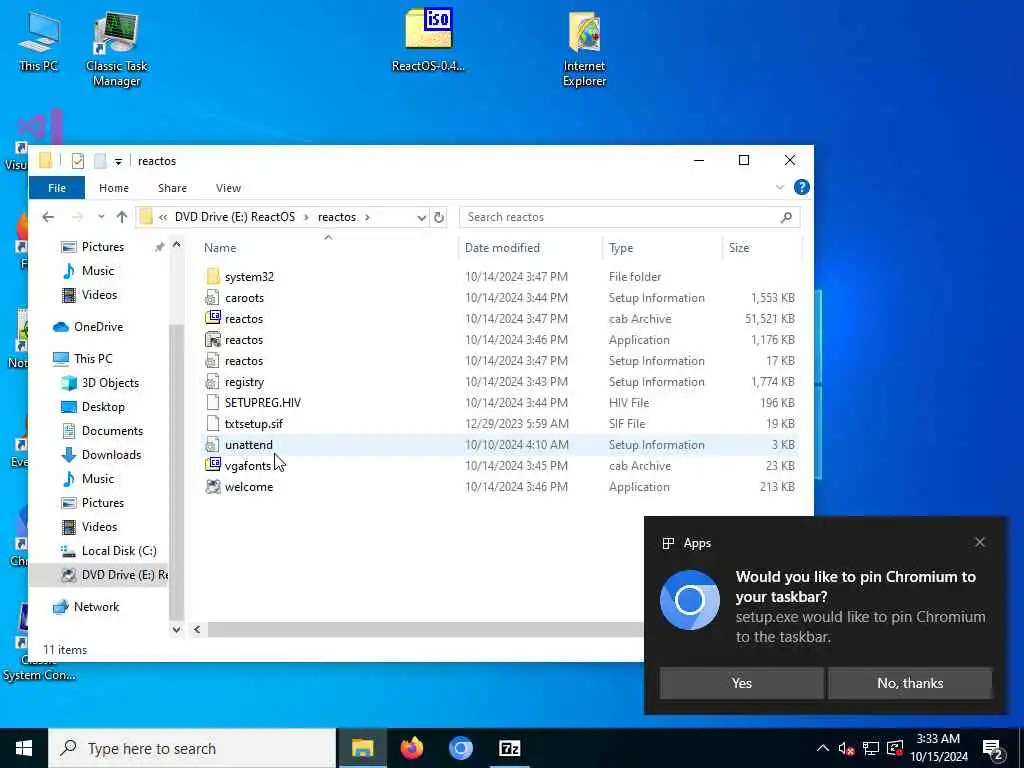Select the reactos cab Archive icon
The image size is (1024, 768).
[213, 318]
